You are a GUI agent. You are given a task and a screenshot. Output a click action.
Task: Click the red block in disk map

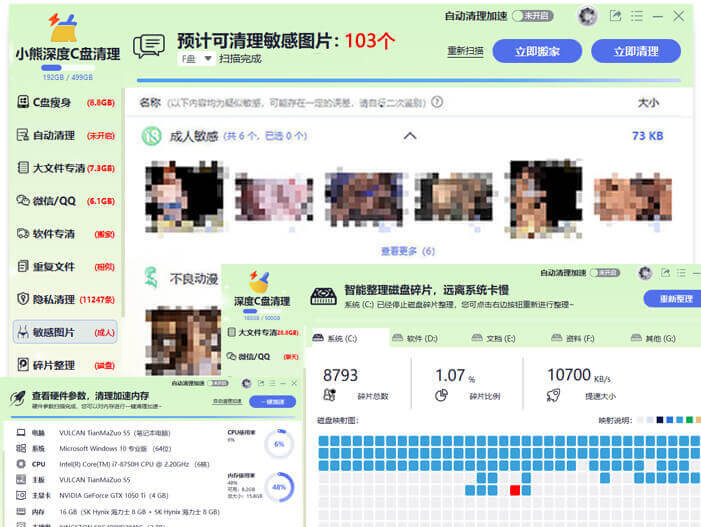coord(515,490)
